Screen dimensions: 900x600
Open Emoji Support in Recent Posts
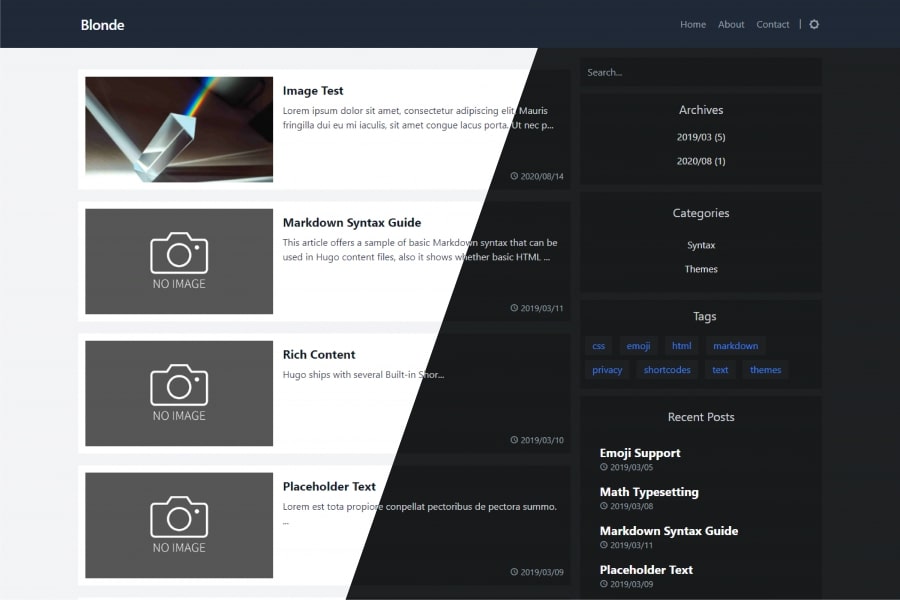click(640, 453)
